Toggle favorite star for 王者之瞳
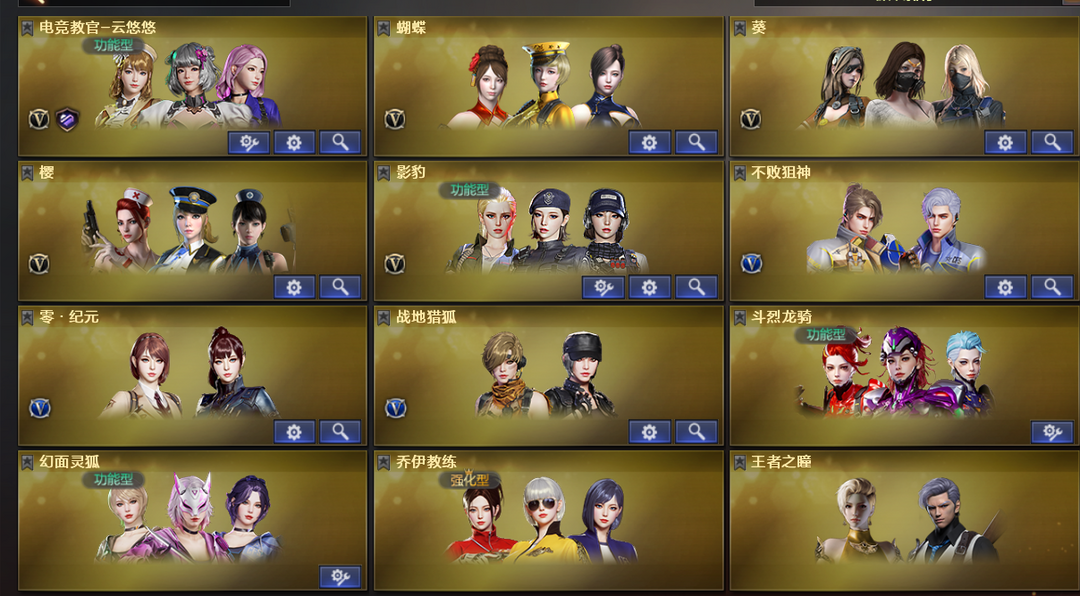 coord(739,462)
